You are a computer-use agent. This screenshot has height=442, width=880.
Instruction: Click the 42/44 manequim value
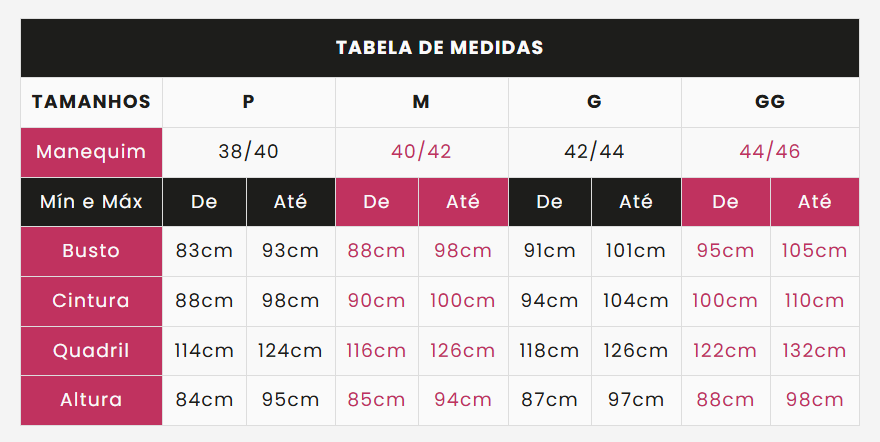coord(594,152)
